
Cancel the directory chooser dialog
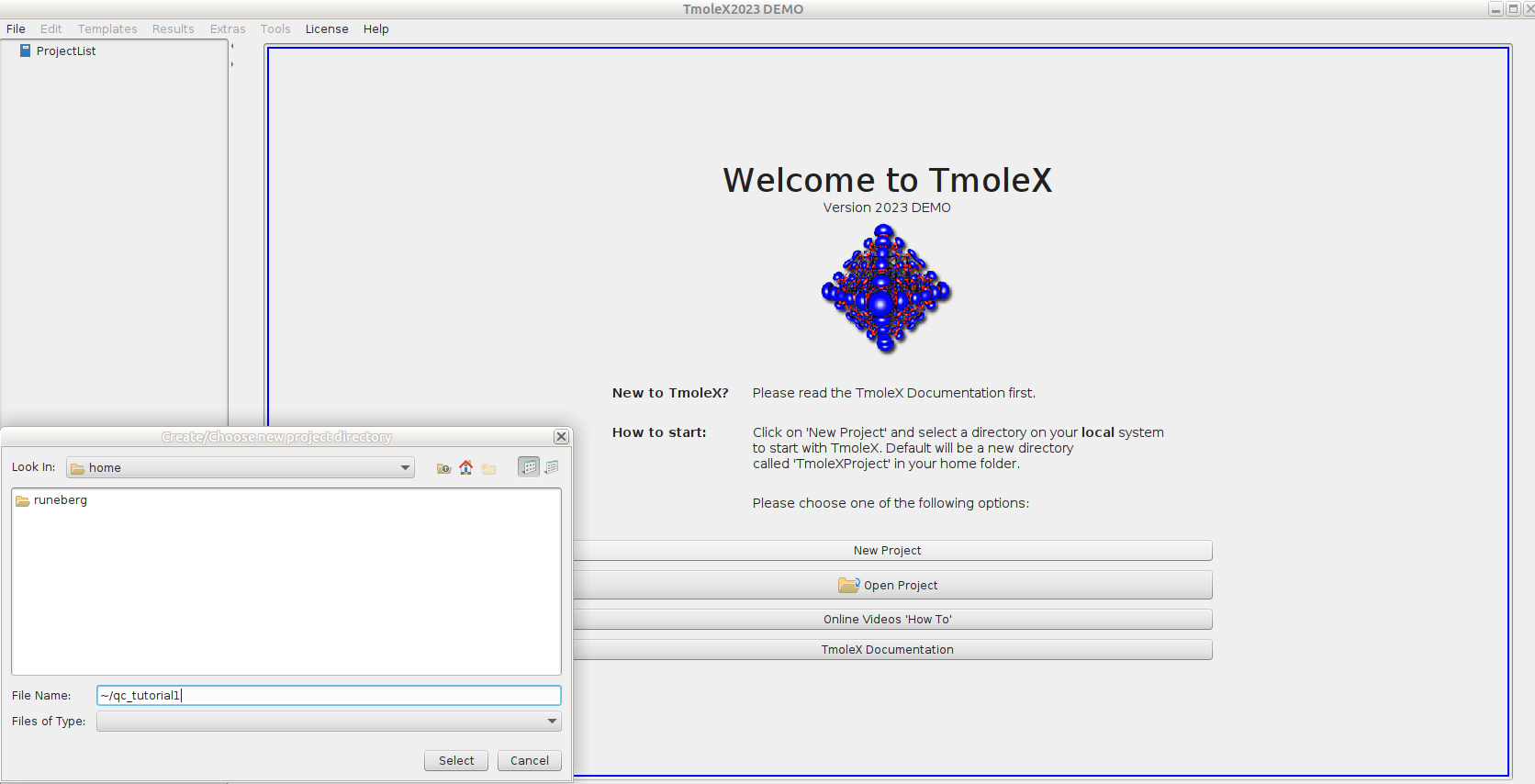pos(530,761)
